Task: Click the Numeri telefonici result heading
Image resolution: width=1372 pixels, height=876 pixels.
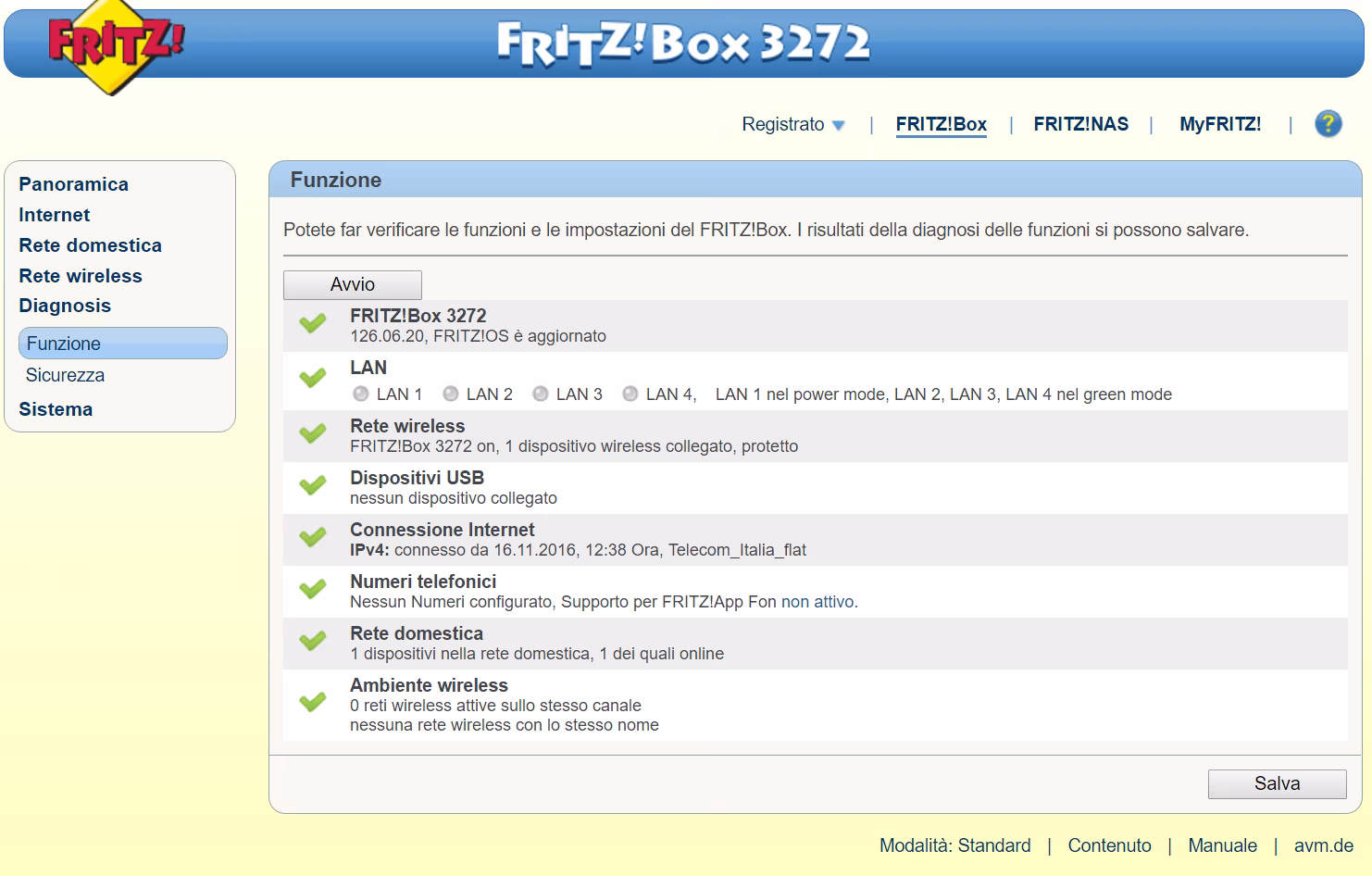Action: [423, 582]
